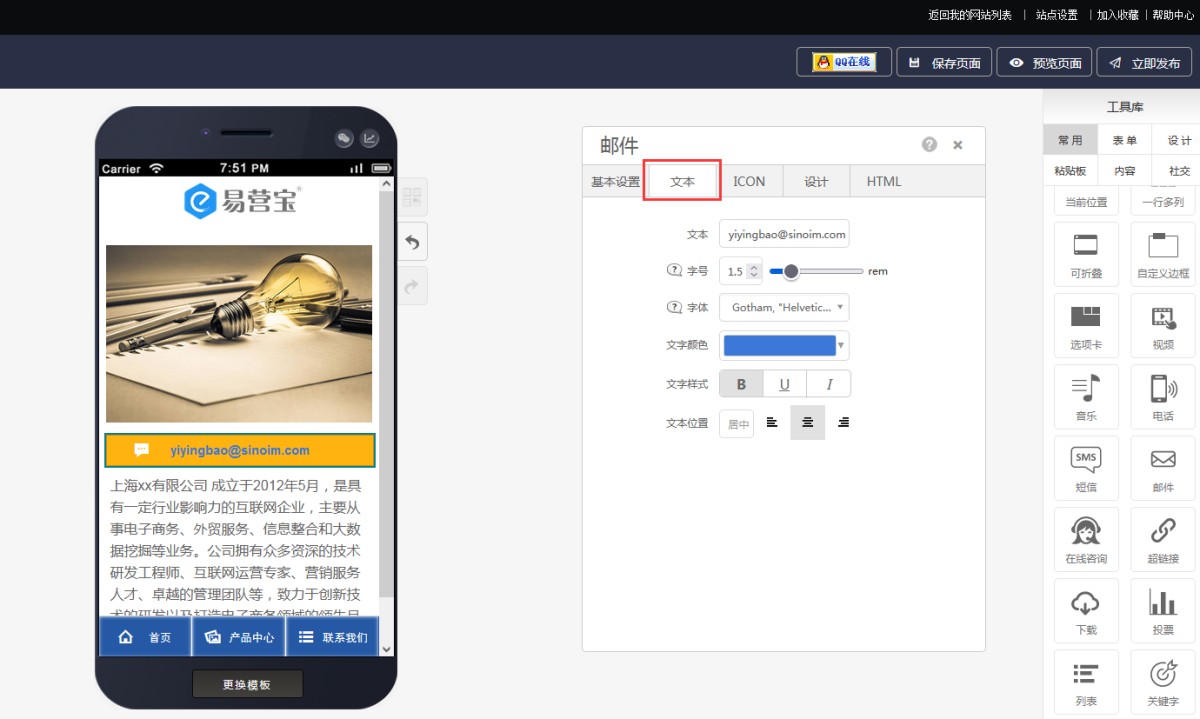Align text to the left

(x=772, y=423)
